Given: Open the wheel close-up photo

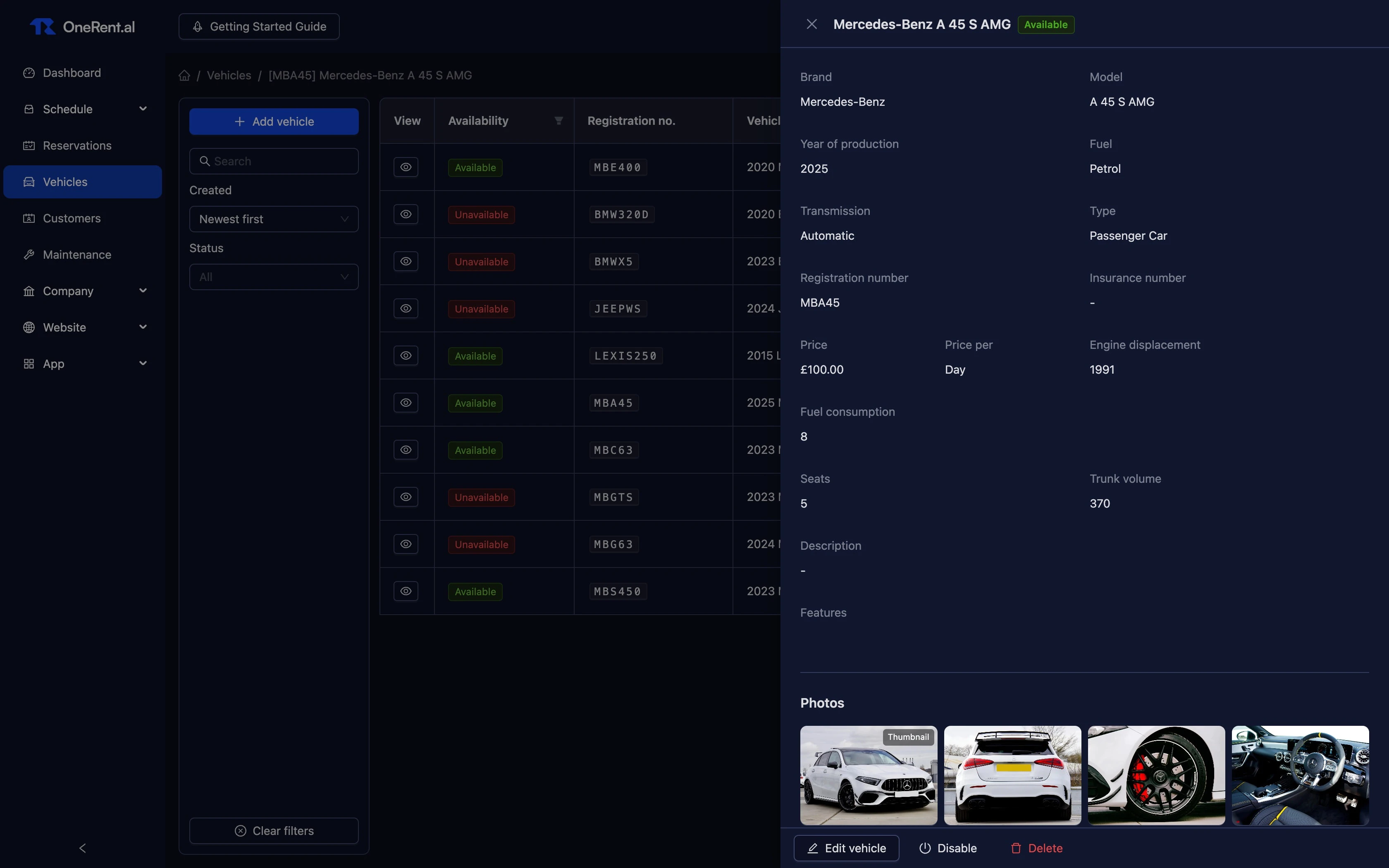Looking at the screenshot, I should (x=1156, y=775).
